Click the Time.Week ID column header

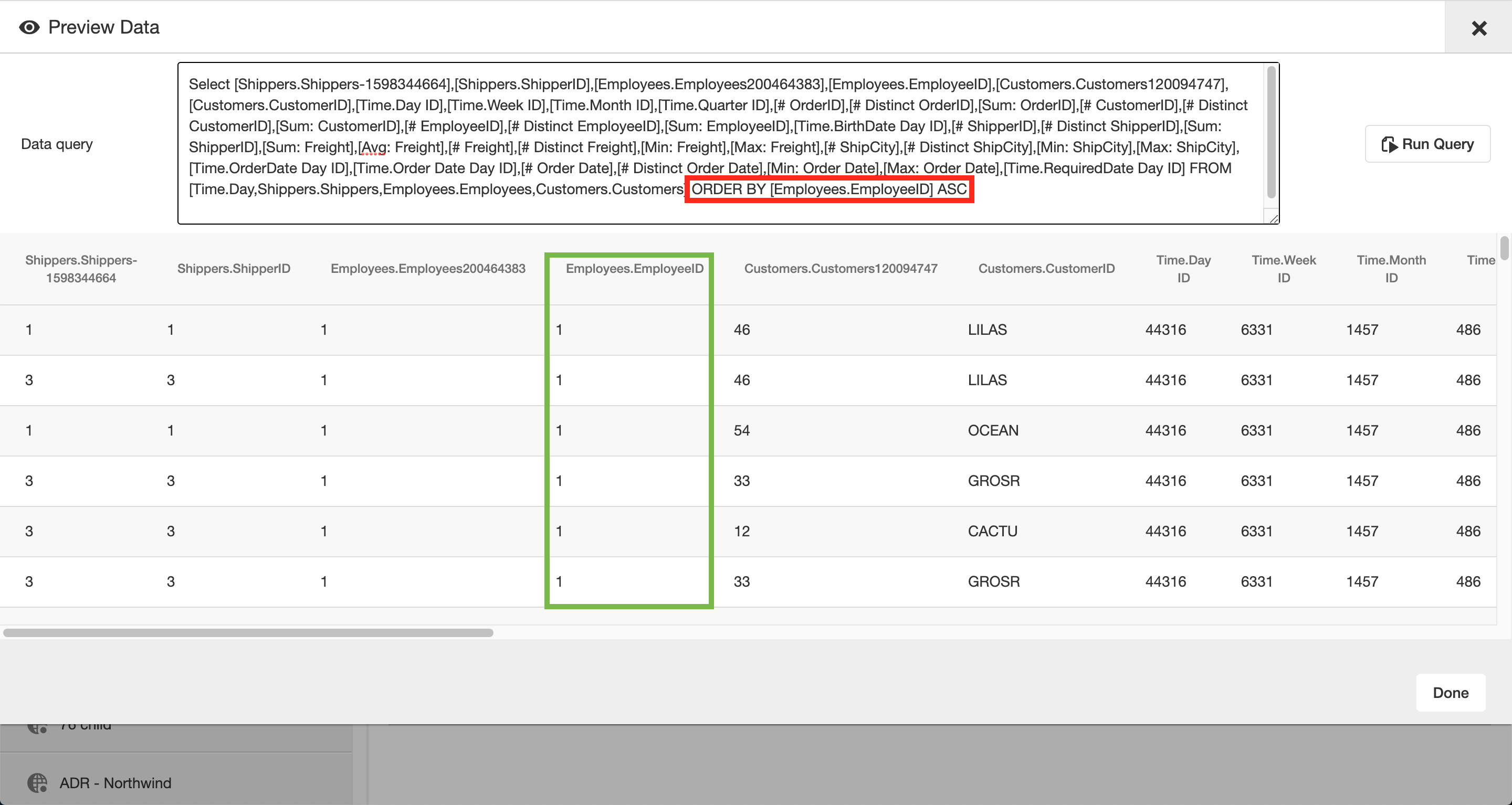[1284, 269]
